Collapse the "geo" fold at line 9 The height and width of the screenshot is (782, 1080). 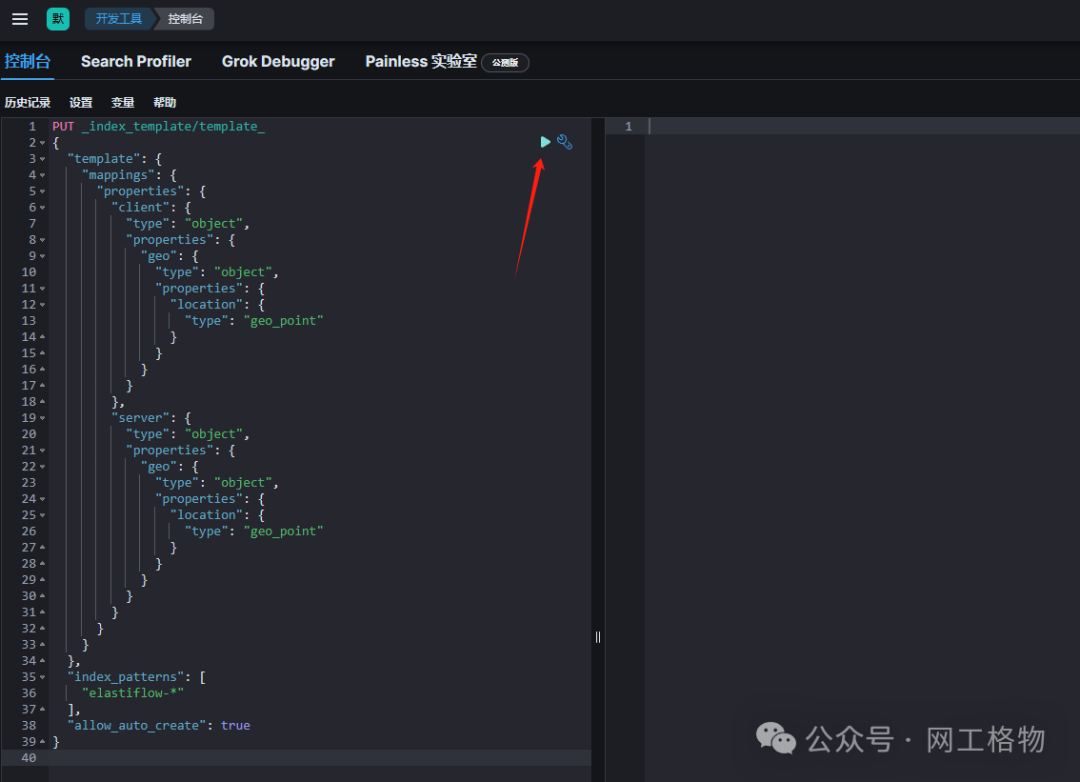point(43,256)
